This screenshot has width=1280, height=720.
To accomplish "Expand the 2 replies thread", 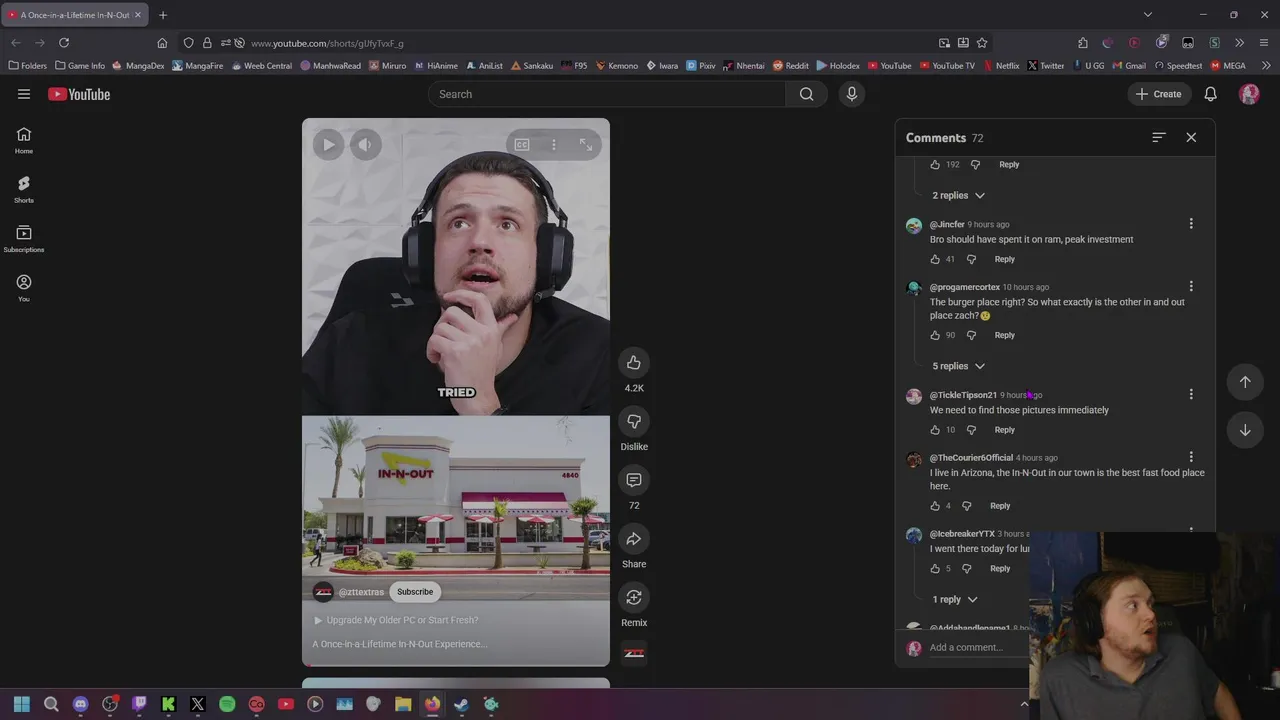I will click(958, 195).
